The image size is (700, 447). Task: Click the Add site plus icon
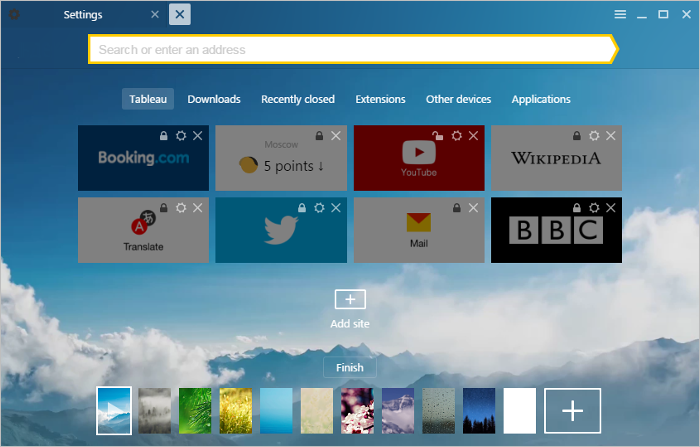[x=350, y=299]
